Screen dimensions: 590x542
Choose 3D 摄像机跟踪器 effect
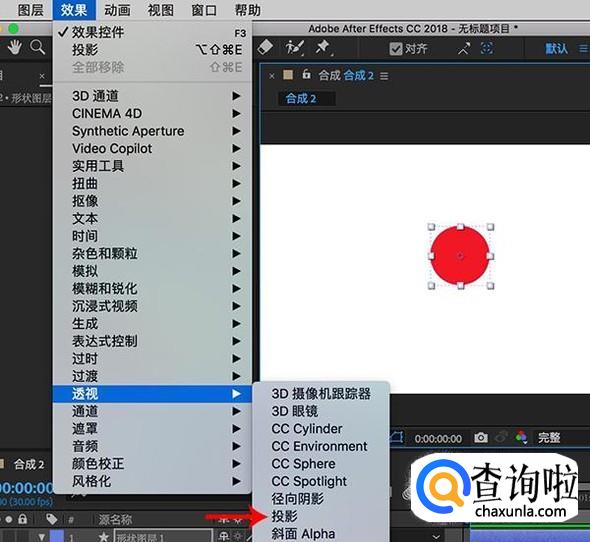pyautogui.click(x=321, y=394)
